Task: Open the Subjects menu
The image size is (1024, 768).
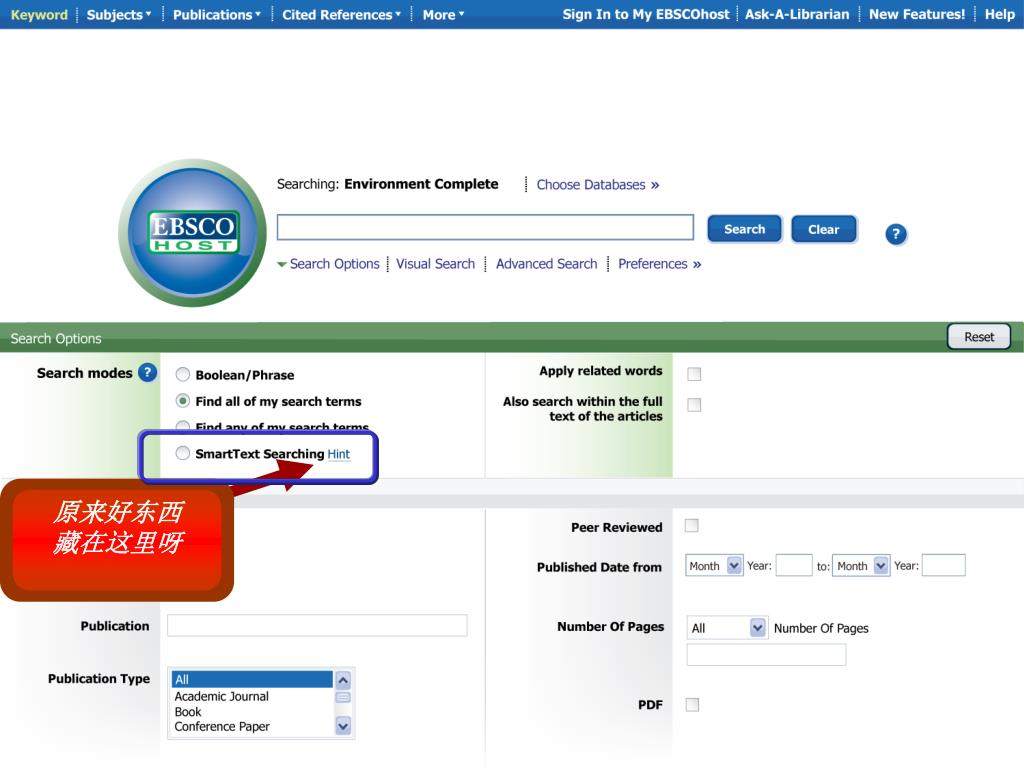Action: (x=118, y=14)
